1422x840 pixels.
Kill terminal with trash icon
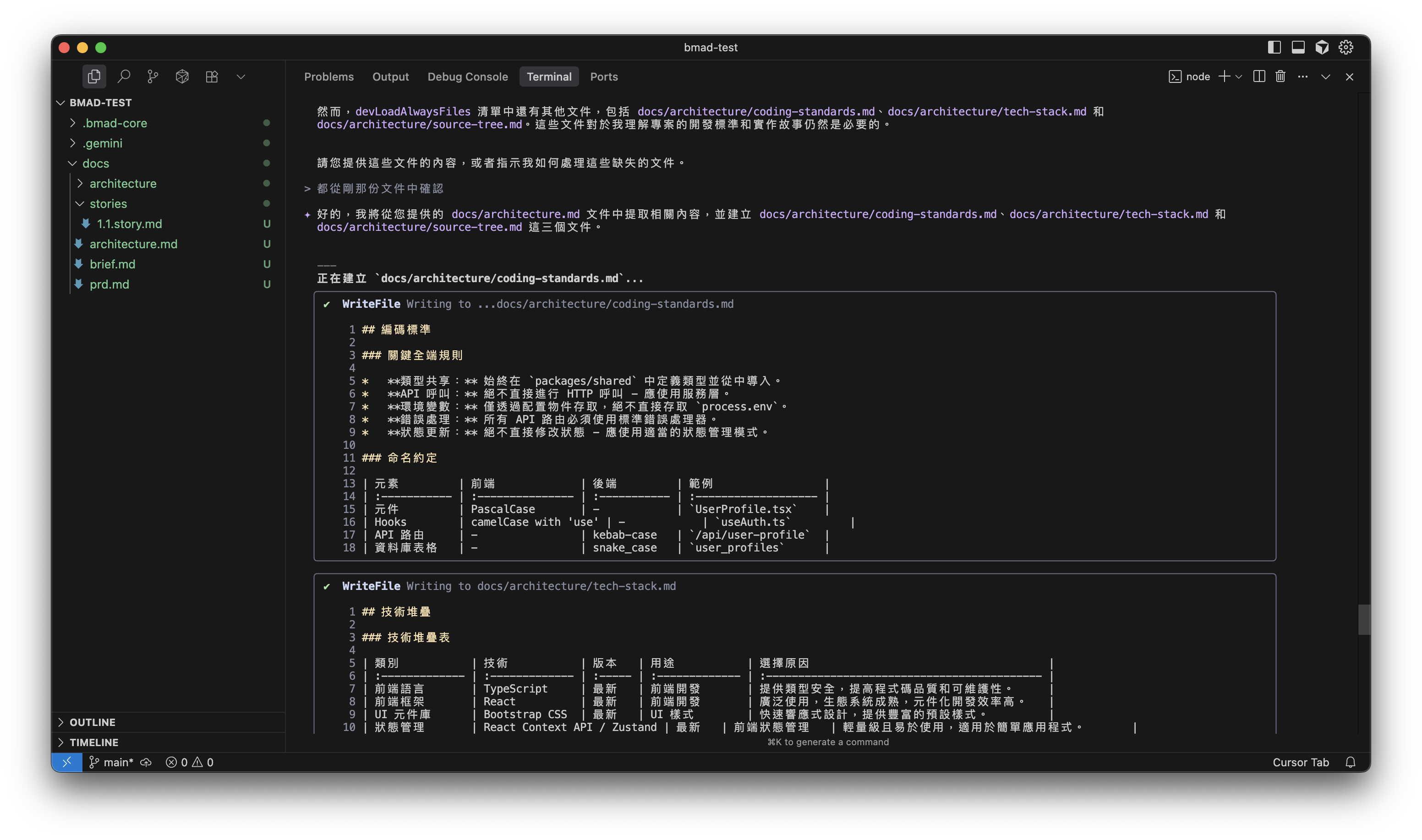tap(1280, 77)
